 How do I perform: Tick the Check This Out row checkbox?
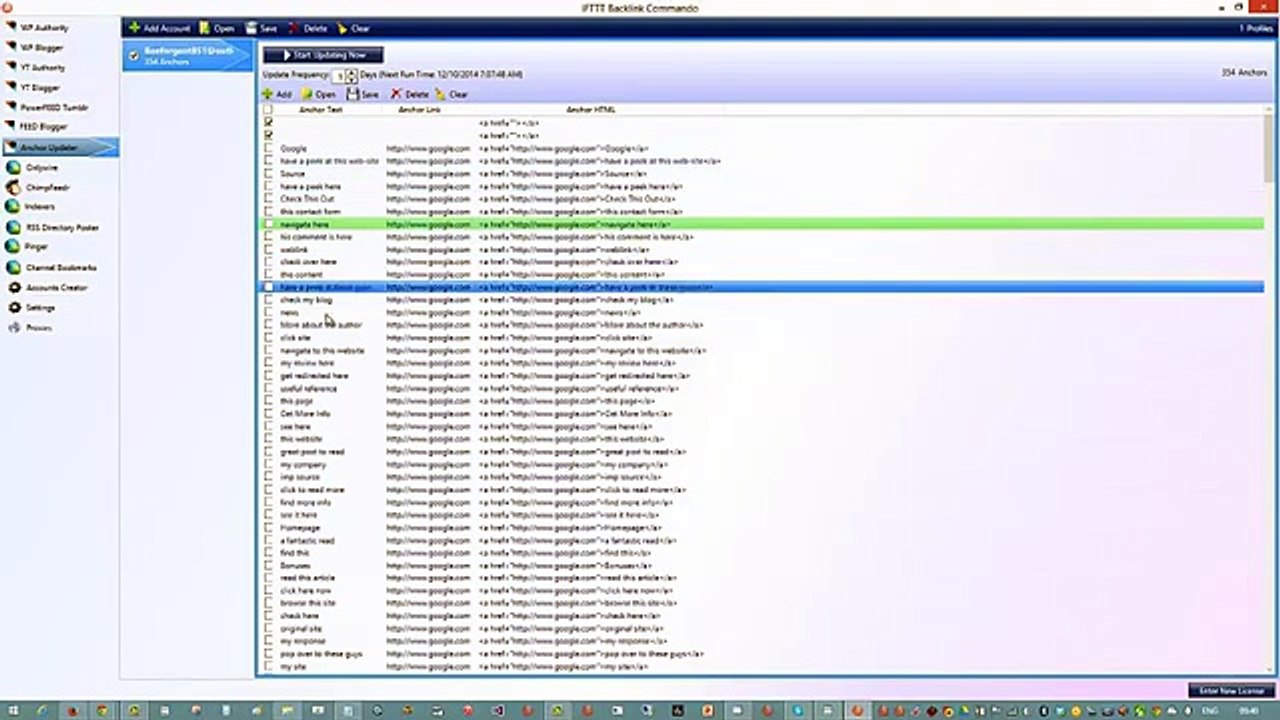point(268,199)
